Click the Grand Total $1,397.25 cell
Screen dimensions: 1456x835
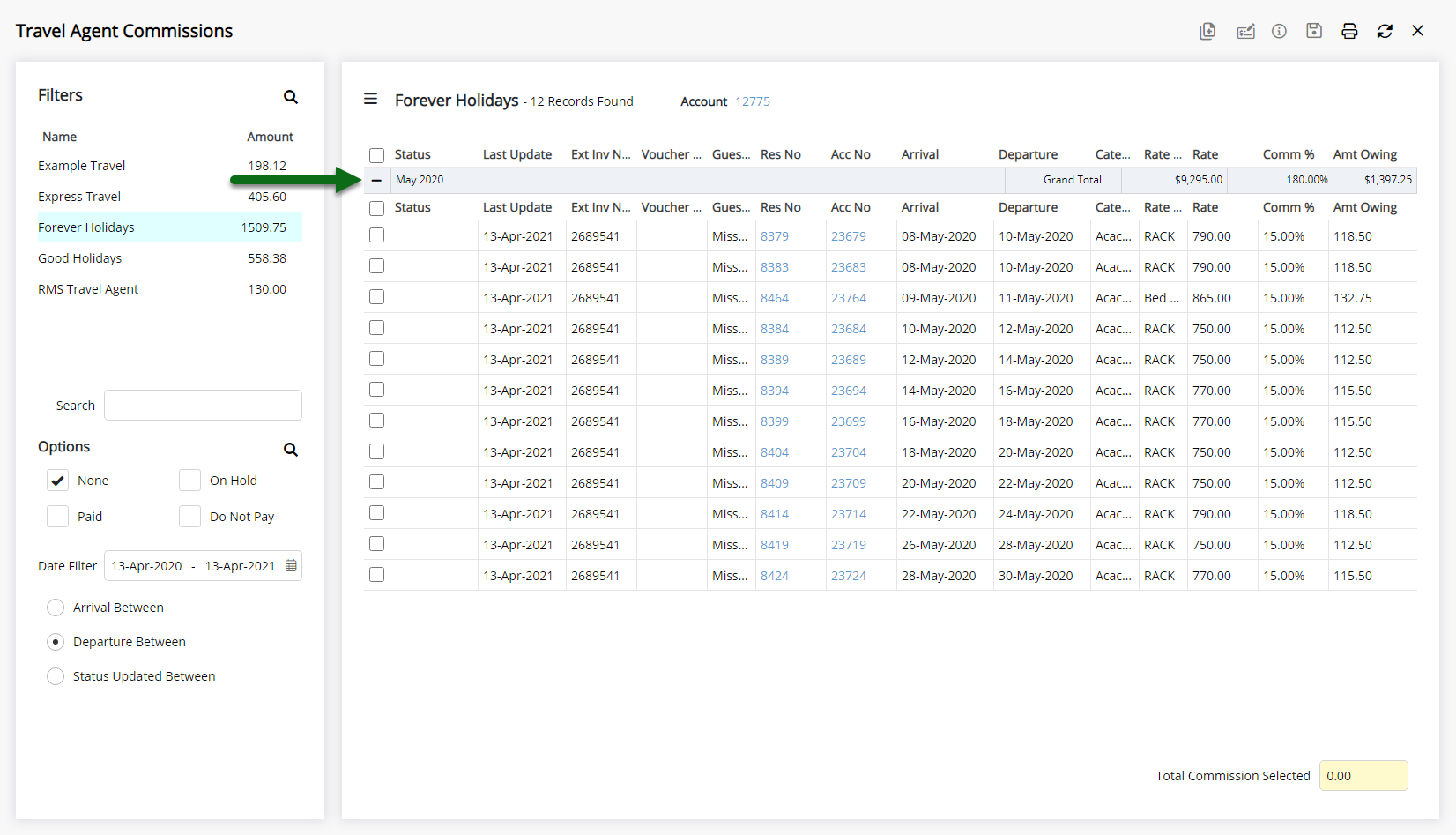[1375, 180]
